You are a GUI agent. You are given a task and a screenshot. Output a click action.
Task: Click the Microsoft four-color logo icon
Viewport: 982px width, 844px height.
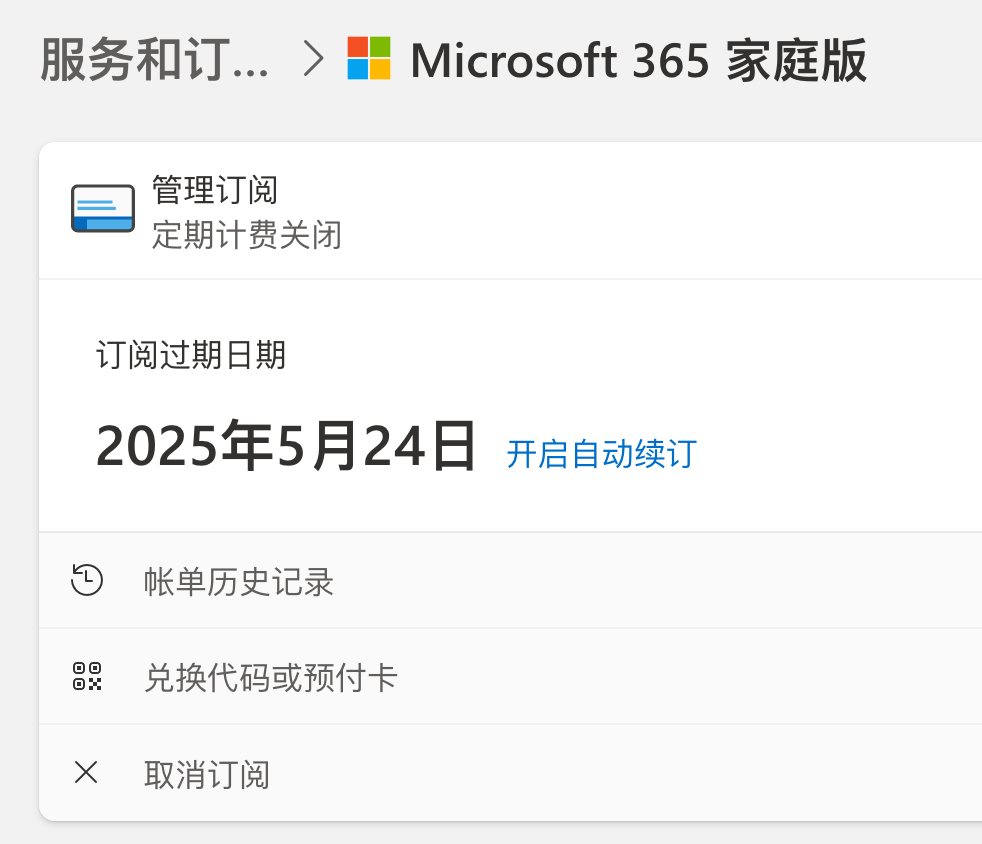(x=369, y=58)
